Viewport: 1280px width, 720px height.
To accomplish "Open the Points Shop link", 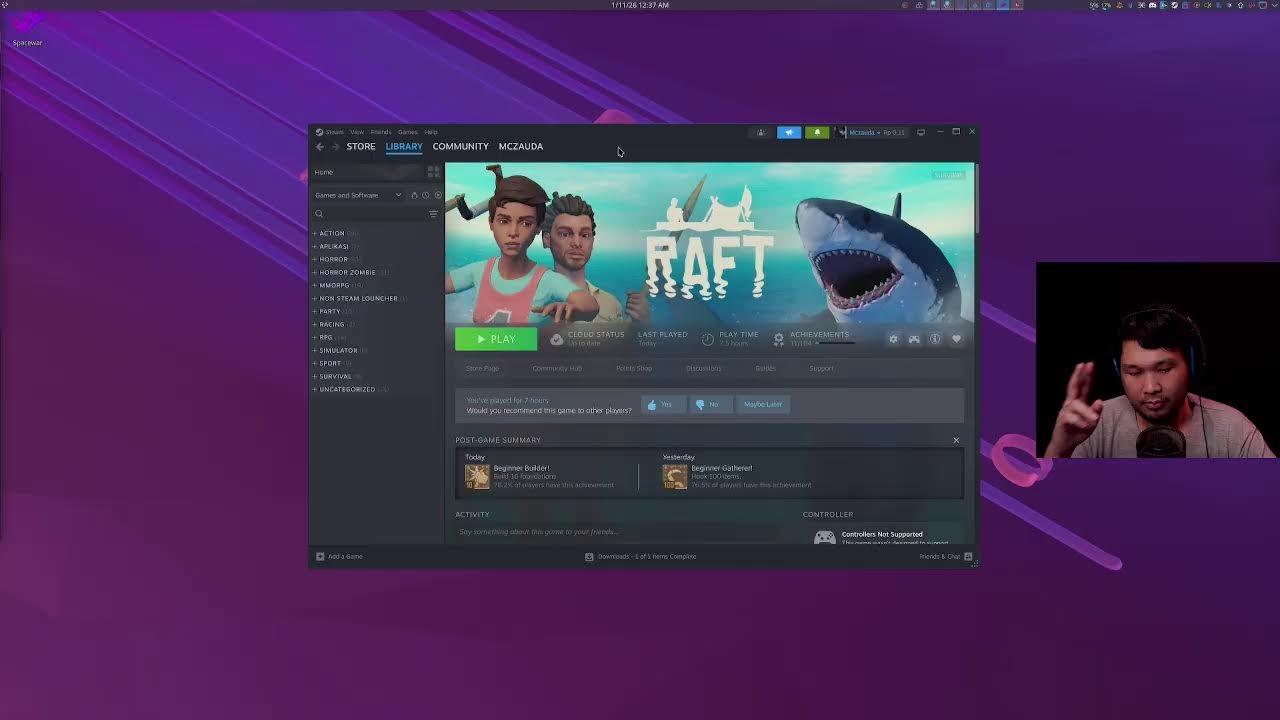I will pos(634,368).
